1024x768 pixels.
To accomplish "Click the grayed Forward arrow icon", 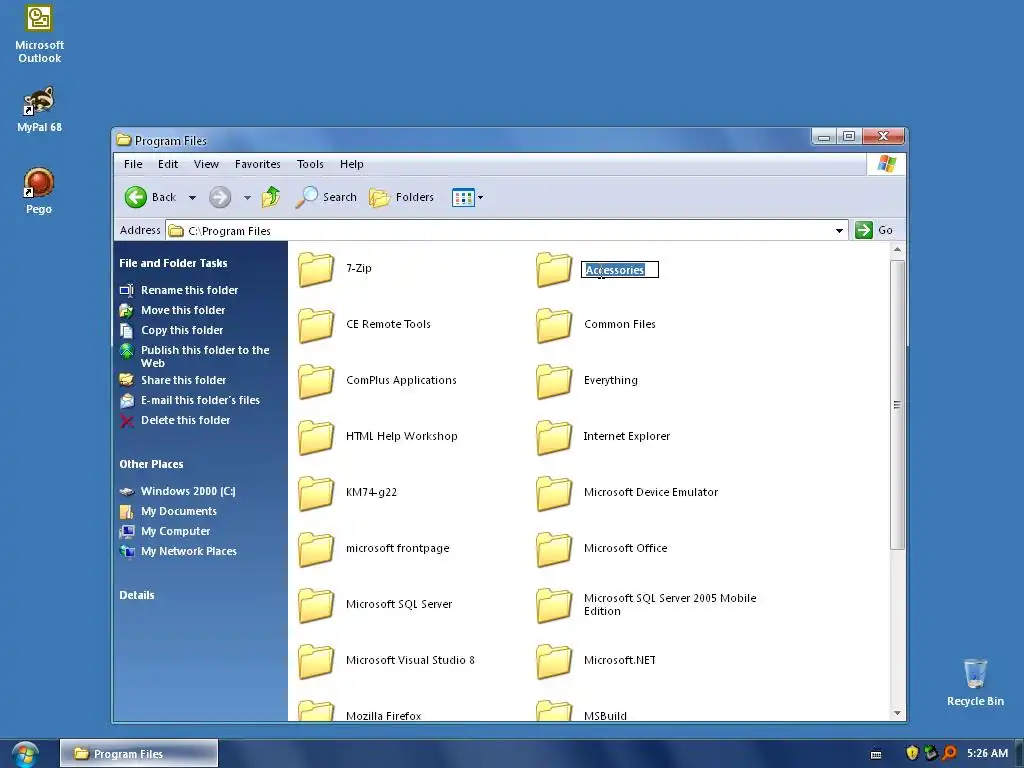I will 220,197.
